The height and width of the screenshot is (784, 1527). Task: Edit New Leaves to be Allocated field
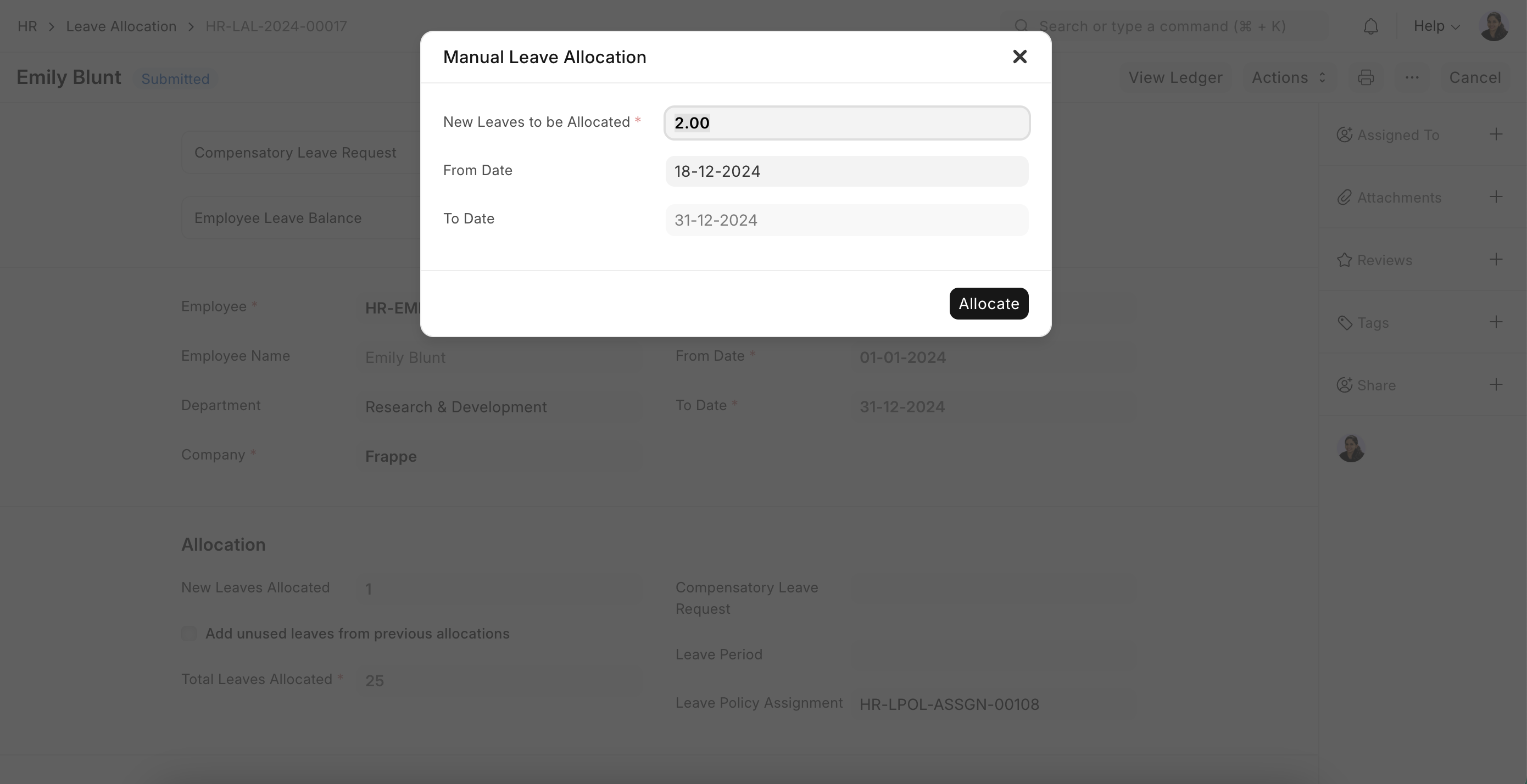point(846,122)
